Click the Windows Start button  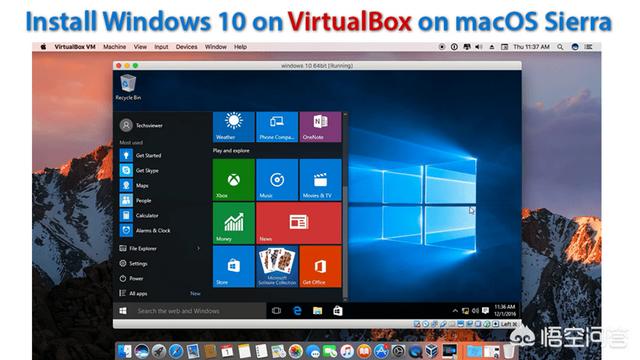(123, 311)
